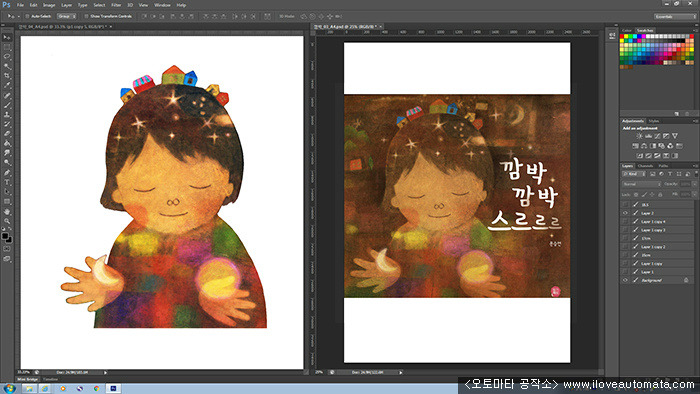Enable Show Transform Controls checkbox
The height and width of the screenshot is (394, 700).
(x=86, y=16)
